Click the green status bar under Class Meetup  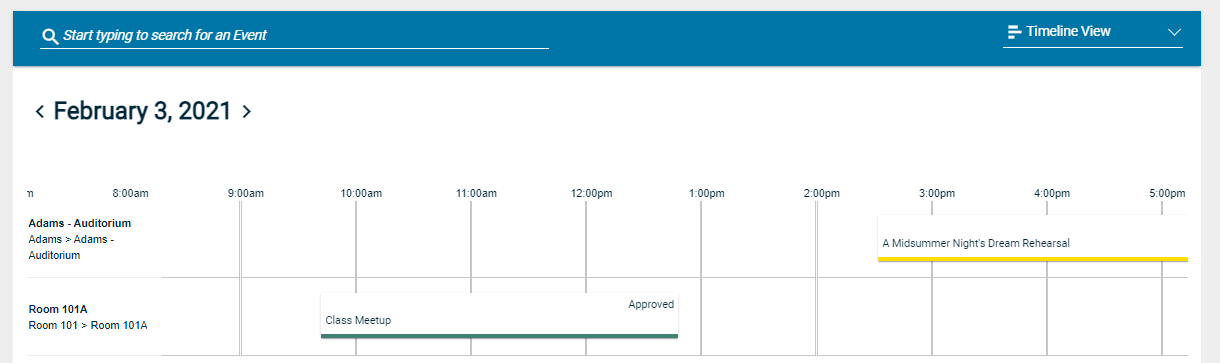click(x=499, y=336)
